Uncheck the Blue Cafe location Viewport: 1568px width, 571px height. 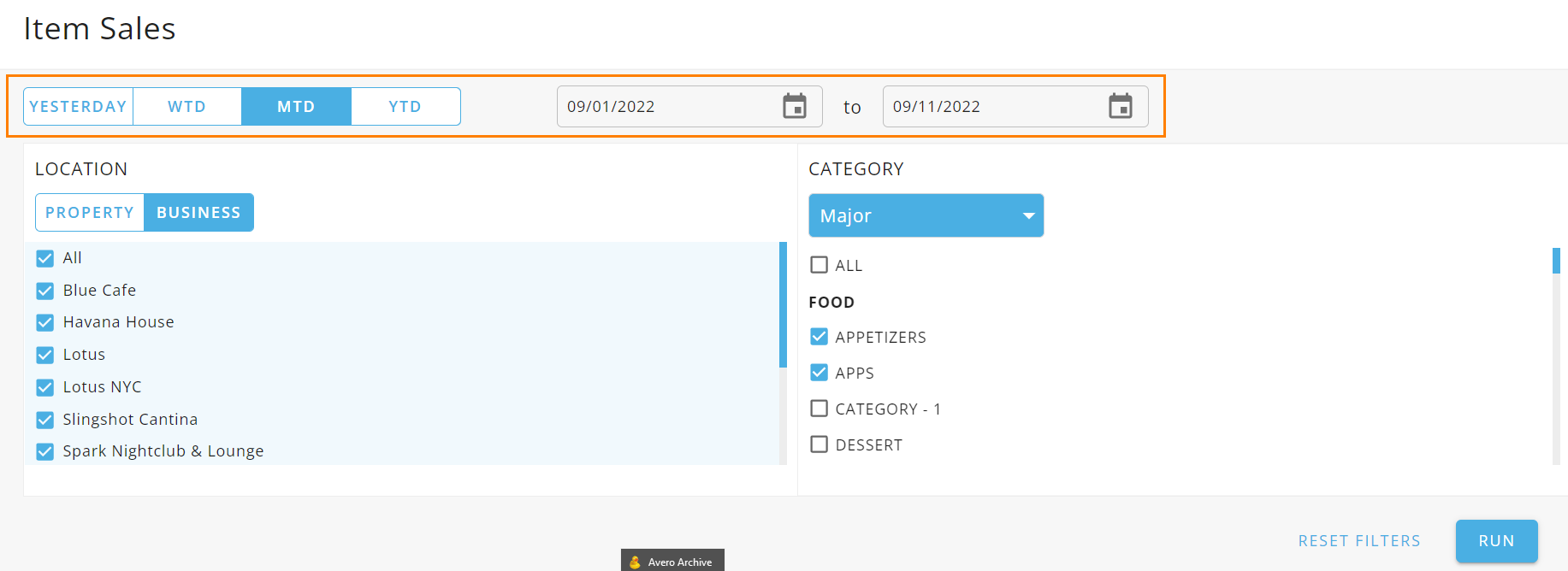click(45, 291)
